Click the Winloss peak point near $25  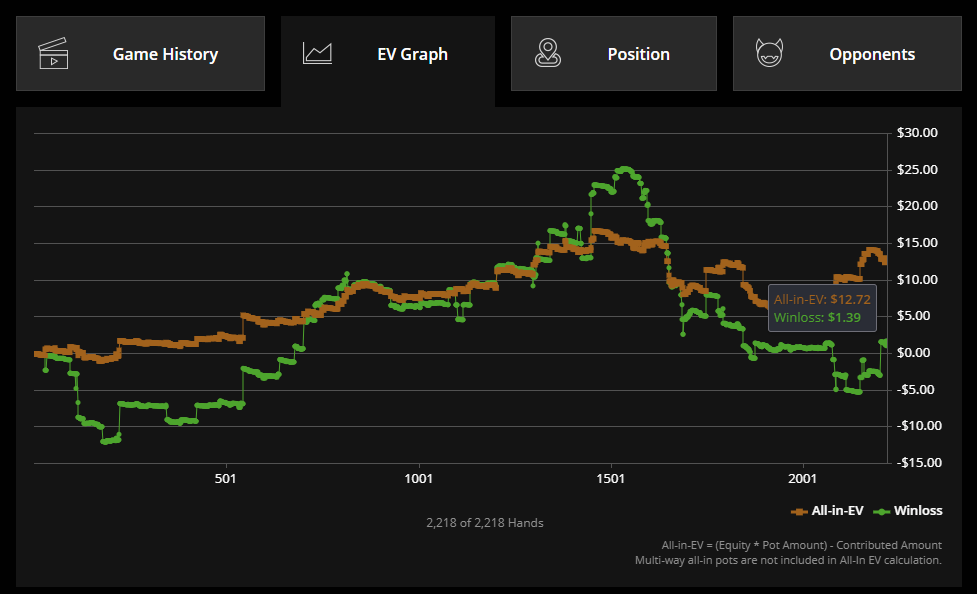pyautogui.click(x=624, y=170)
